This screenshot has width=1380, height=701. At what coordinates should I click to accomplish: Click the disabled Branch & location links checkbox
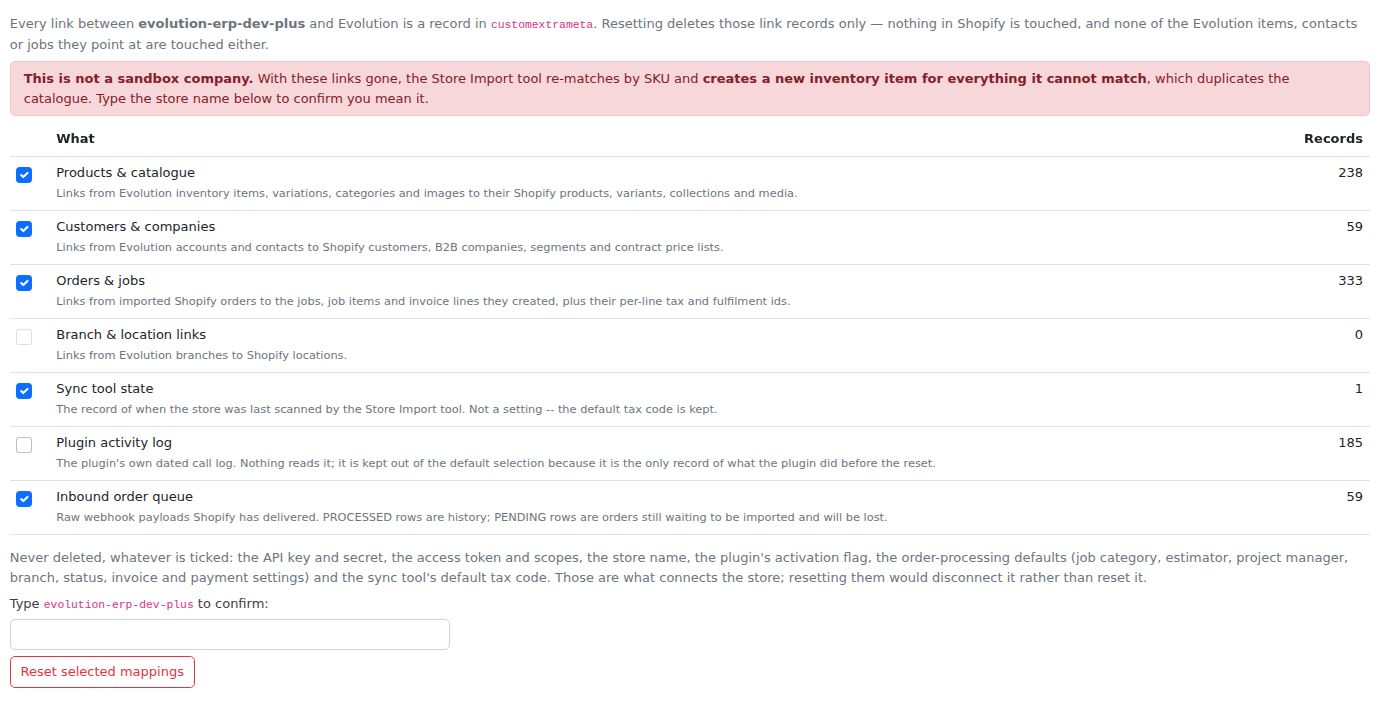coord(24,337)
